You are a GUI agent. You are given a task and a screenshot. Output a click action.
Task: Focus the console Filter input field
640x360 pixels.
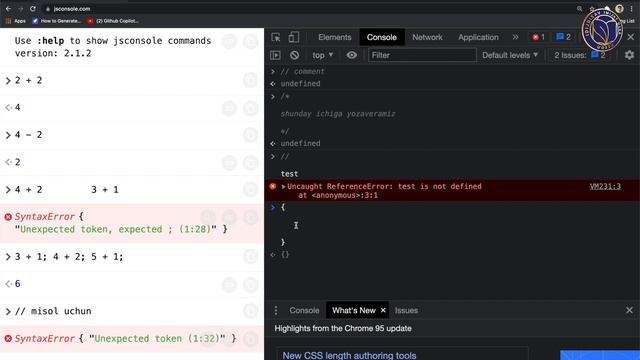tap(422, 55)
